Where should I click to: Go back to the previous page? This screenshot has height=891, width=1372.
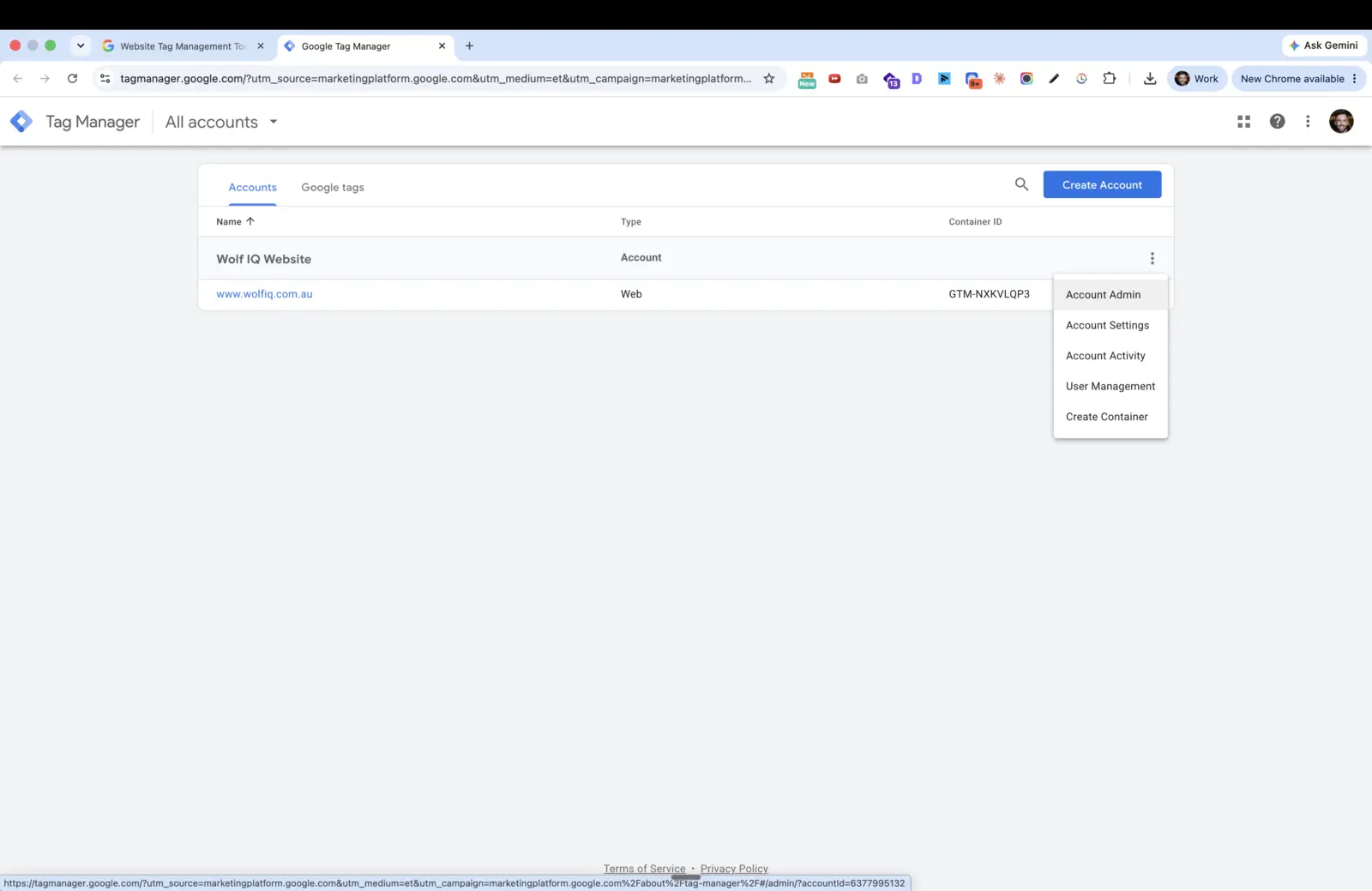coord(18,79)
